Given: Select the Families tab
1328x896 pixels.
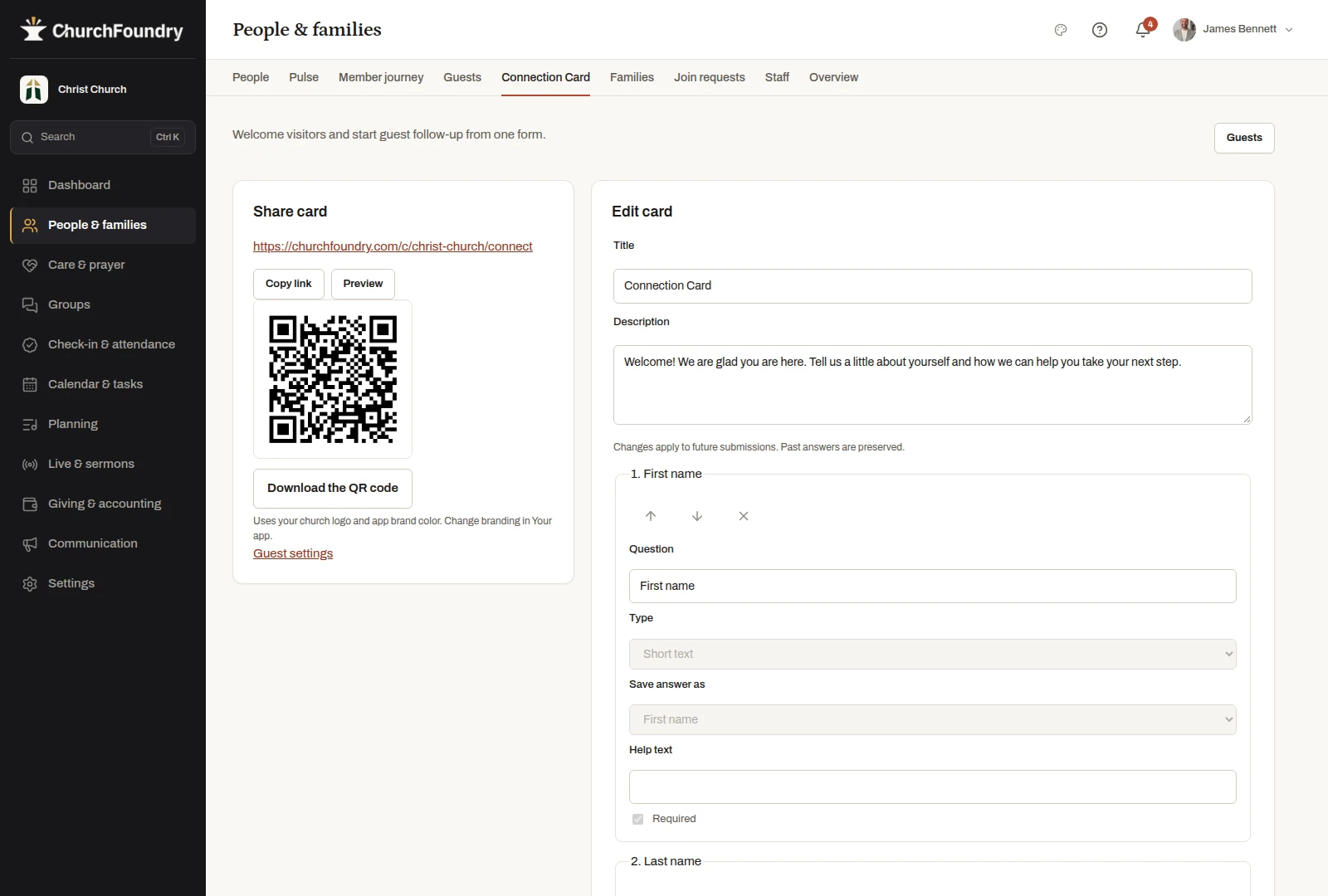Looking at the screenshot, I should coord(632,77).
